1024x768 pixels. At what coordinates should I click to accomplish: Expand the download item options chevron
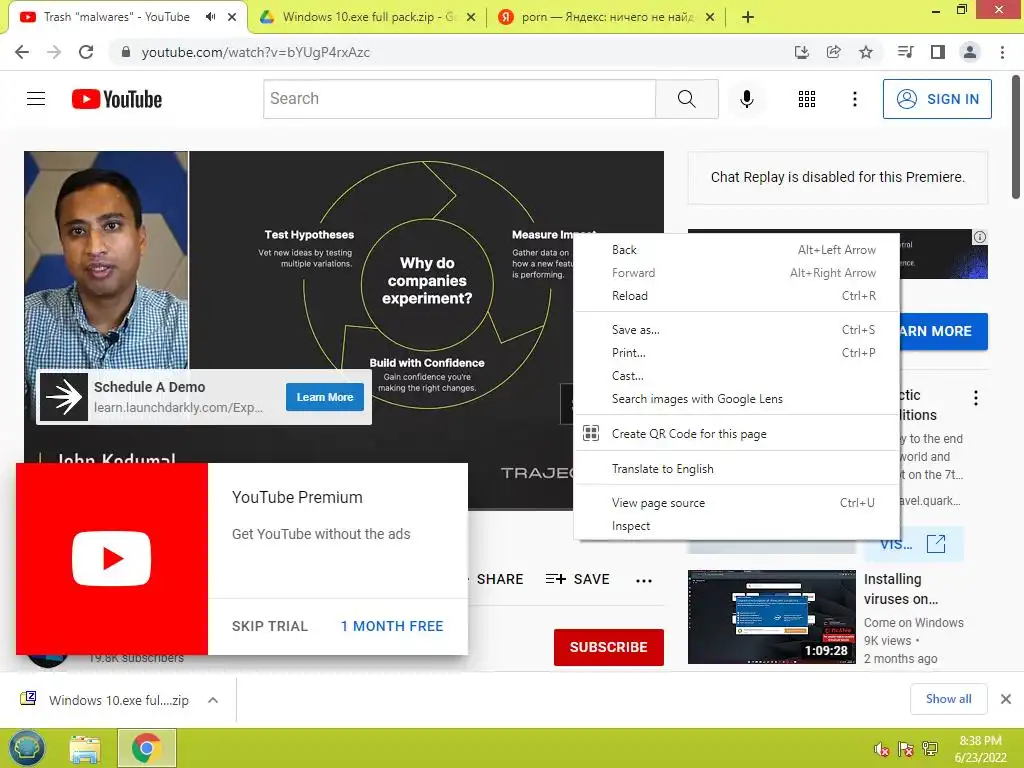(x=212, y=700)
